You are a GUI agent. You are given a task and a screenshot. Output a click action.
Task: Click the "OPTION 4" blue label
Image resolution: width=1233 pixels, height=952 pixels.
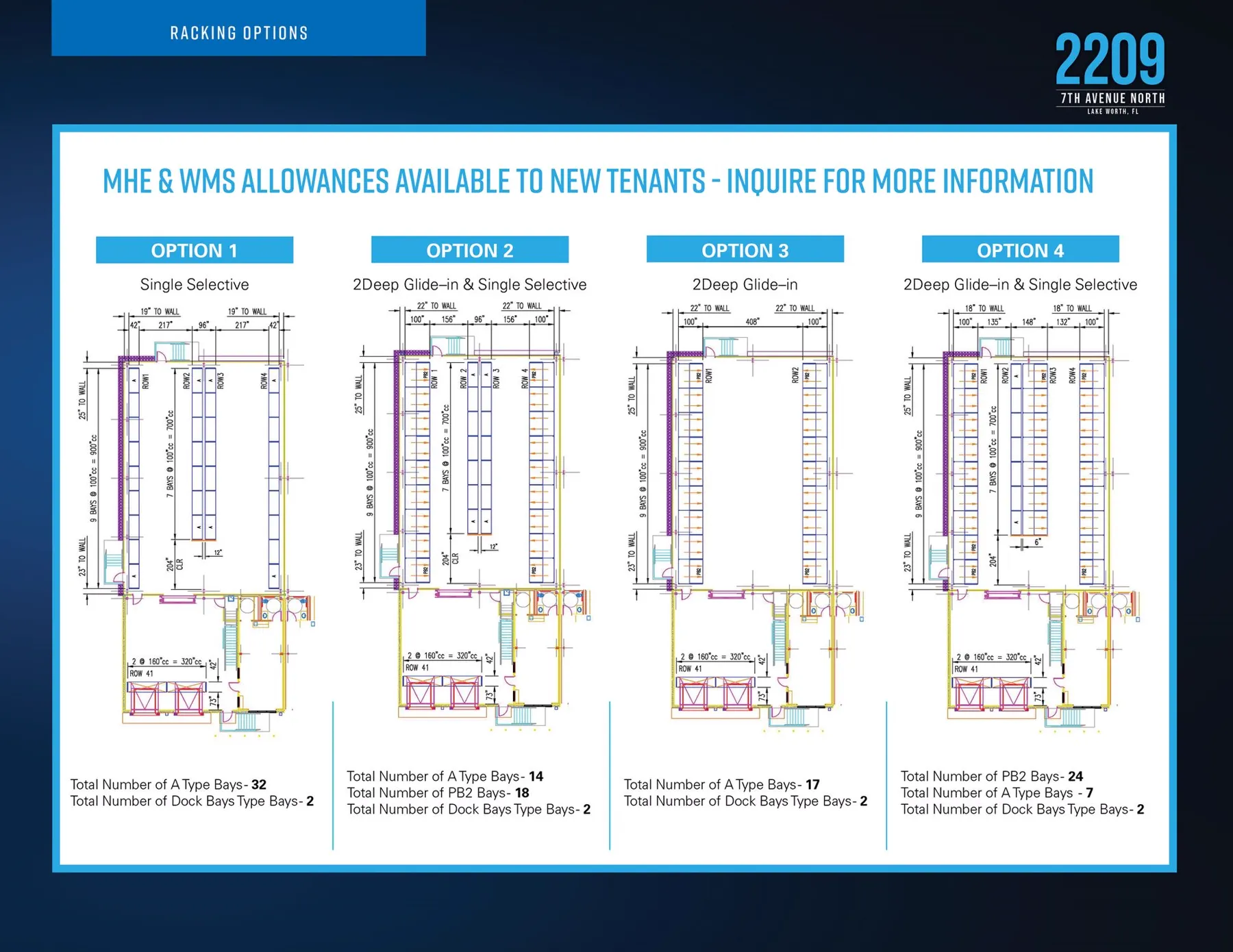pos(1021,249)
